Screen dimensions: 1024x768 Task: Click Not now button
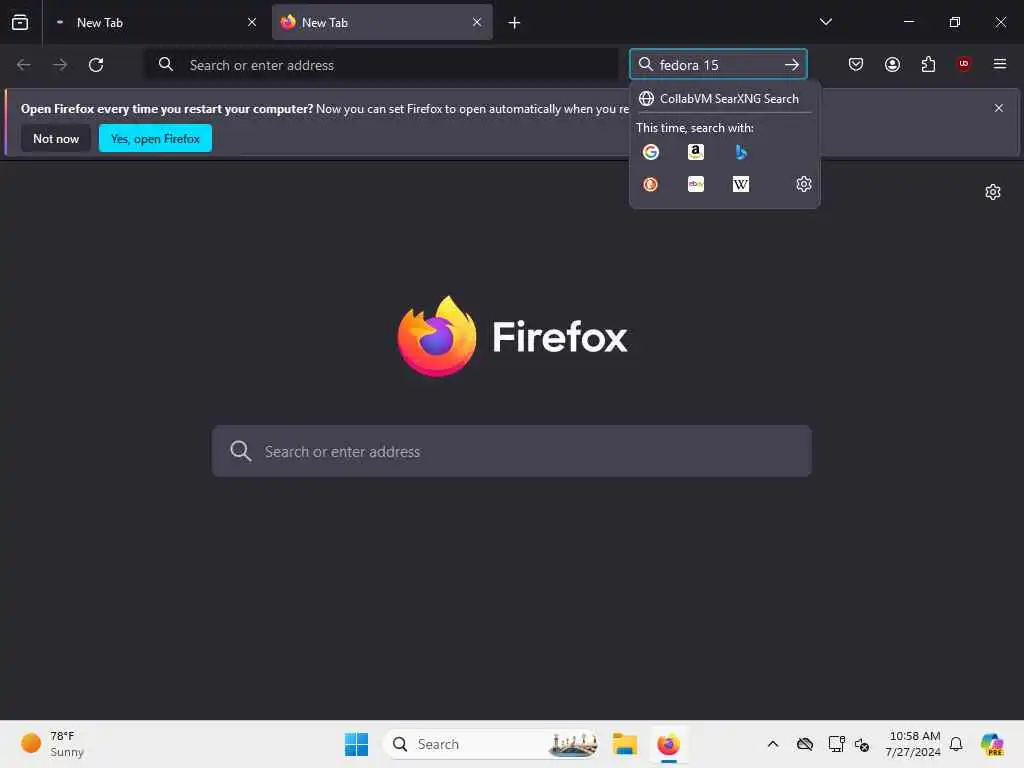[x=56, y=138]
